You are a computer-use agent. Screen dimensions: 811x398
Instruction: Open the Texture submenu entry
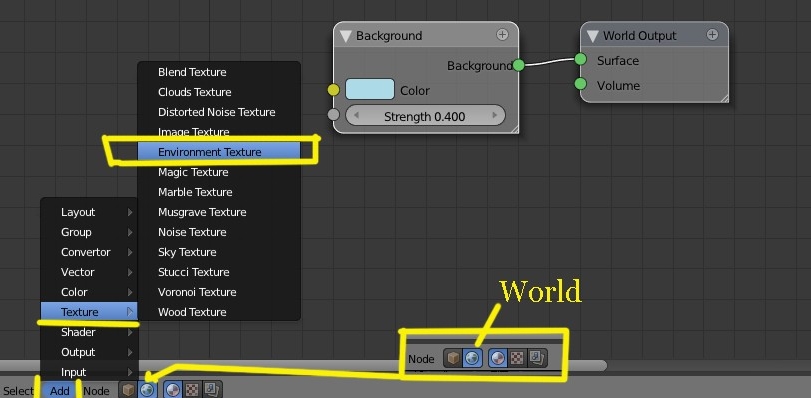click(x=89, y=312)
